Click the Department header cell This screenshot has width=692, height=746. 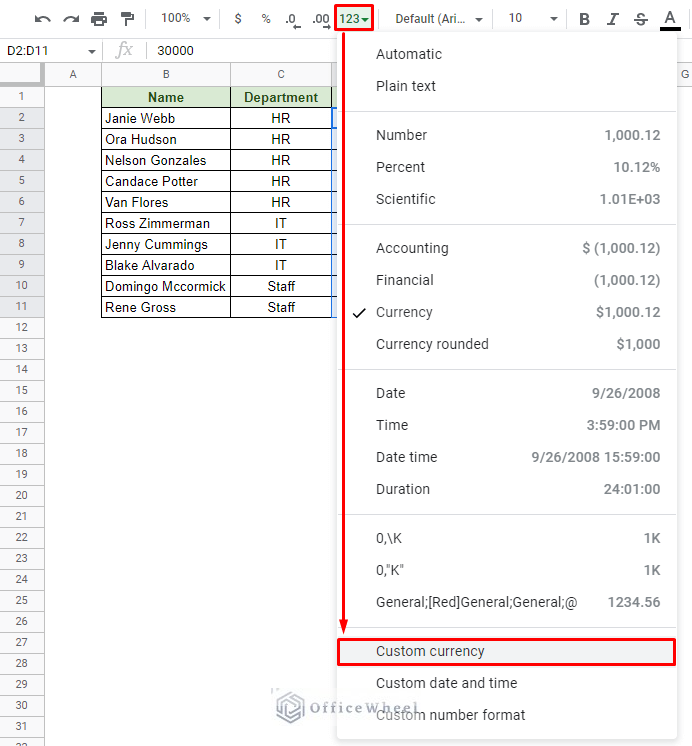(x=281, y=97)
